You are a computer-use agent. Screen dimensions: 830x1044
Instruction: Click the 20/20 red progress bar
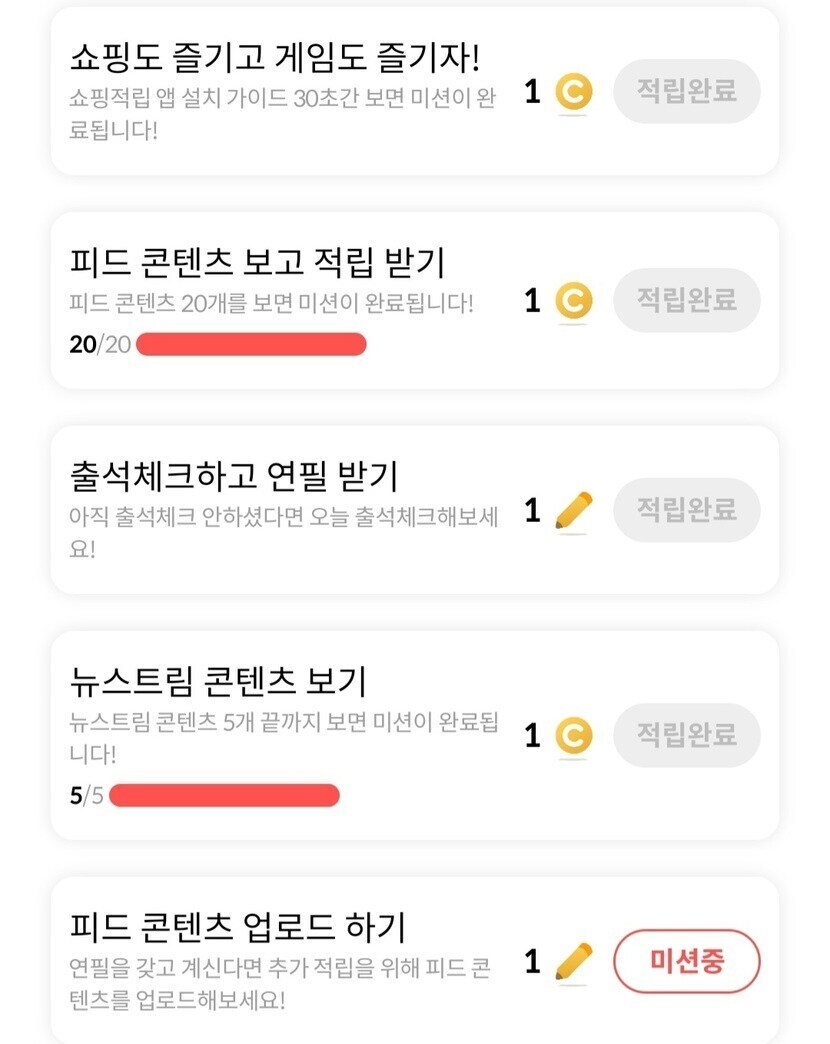tap(251, 345)
